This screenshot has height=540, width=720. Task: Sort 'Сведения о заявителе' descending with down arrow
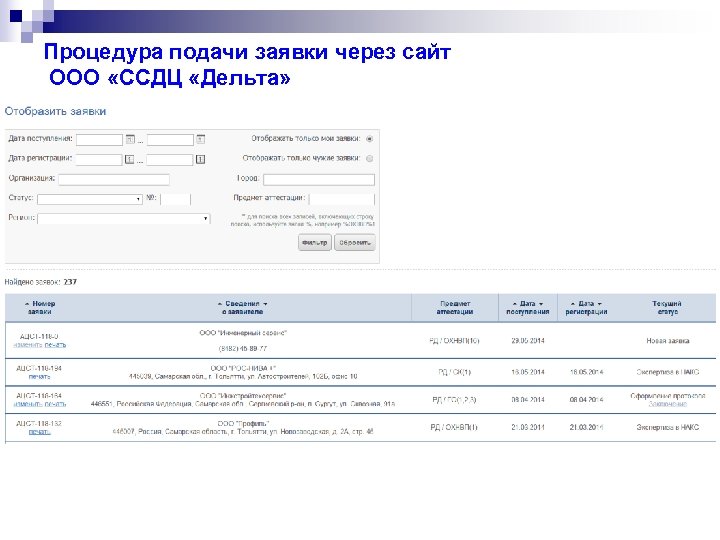[265, 304]
